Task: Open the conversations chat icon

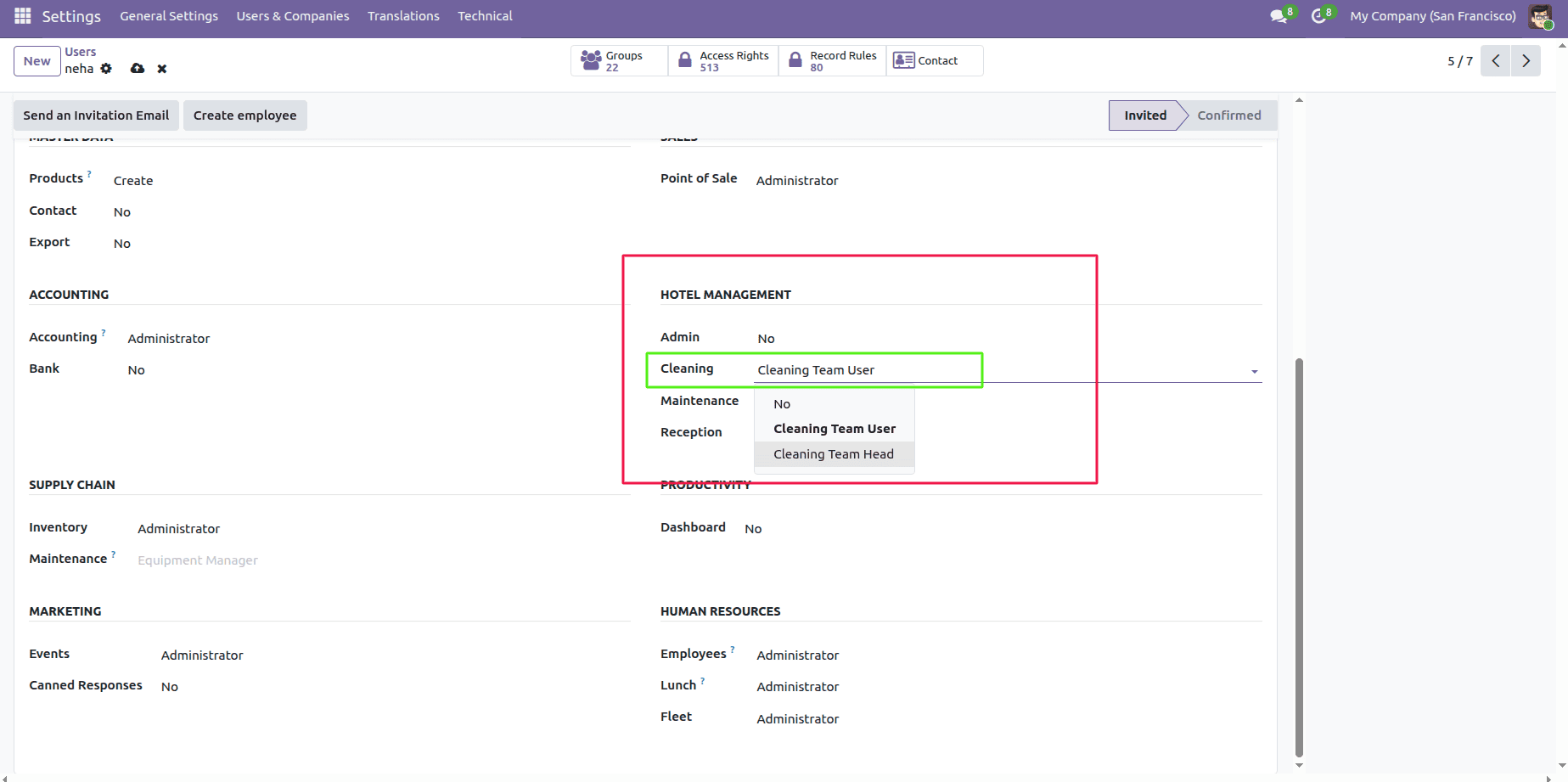Action: (1279, 16)
